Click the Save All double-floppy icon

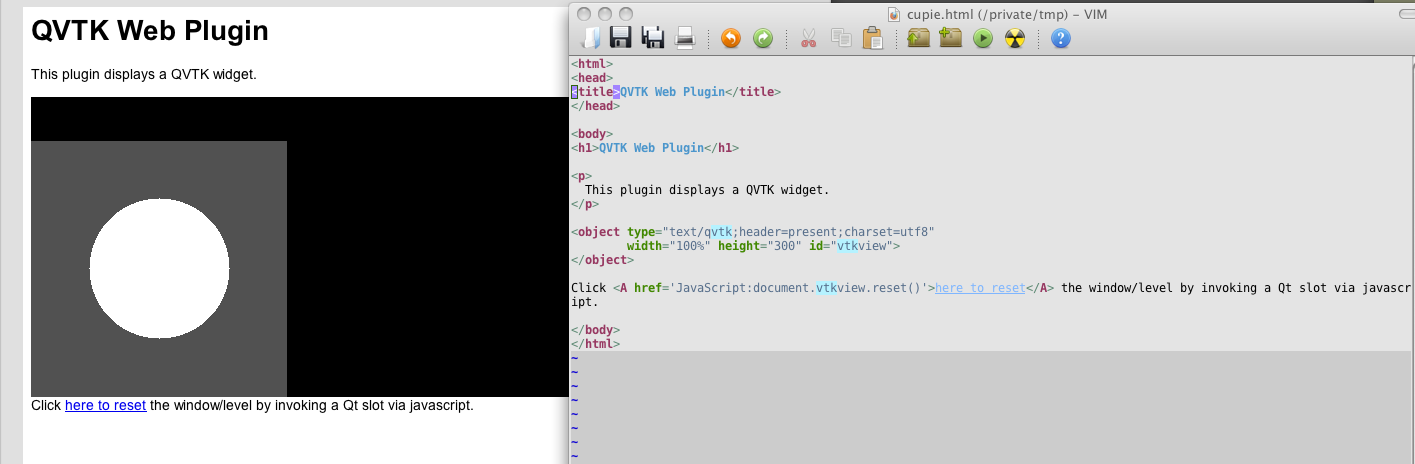652,38
